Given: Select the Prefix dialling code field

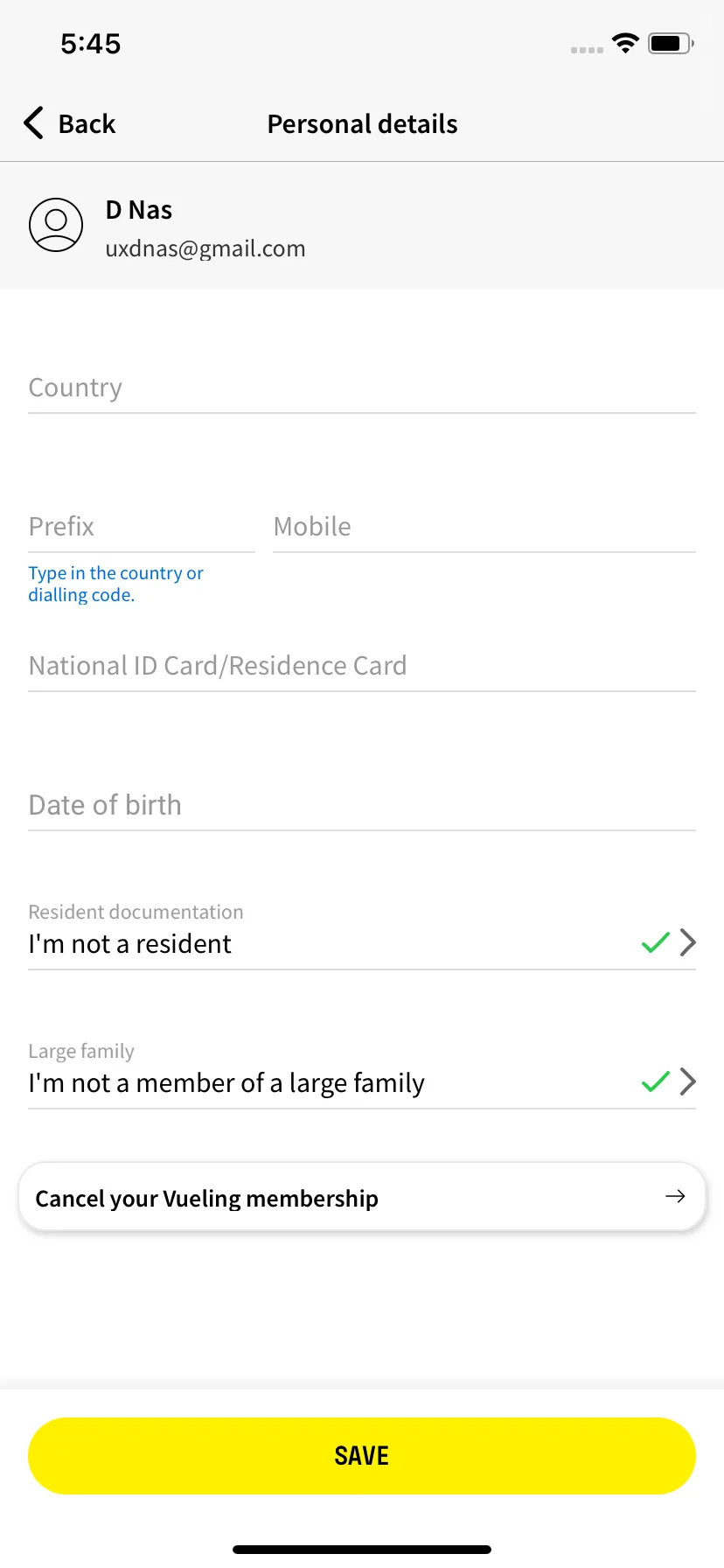Looking at the screenshot, I should coord(142,527).
